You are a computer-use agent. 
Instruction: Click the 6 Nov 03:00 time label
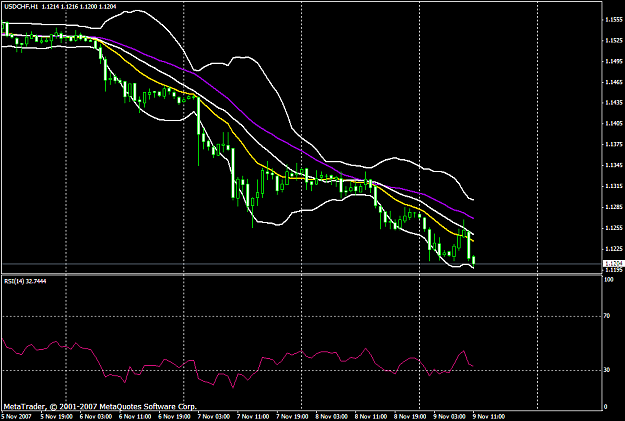tap(95, 417)
